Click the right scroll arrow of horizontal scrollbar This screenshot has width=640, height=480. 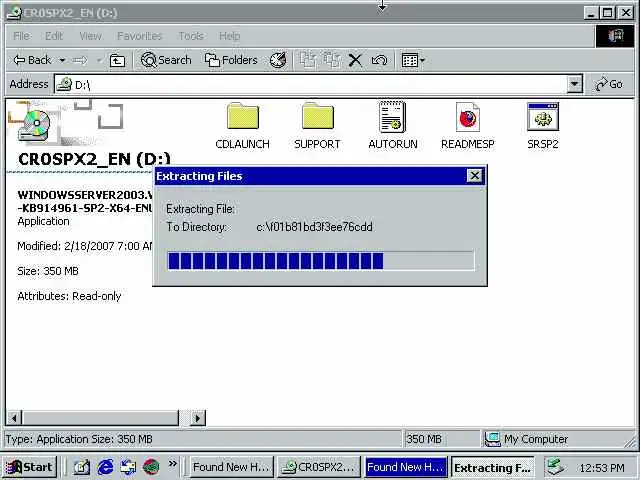[198, 418]
